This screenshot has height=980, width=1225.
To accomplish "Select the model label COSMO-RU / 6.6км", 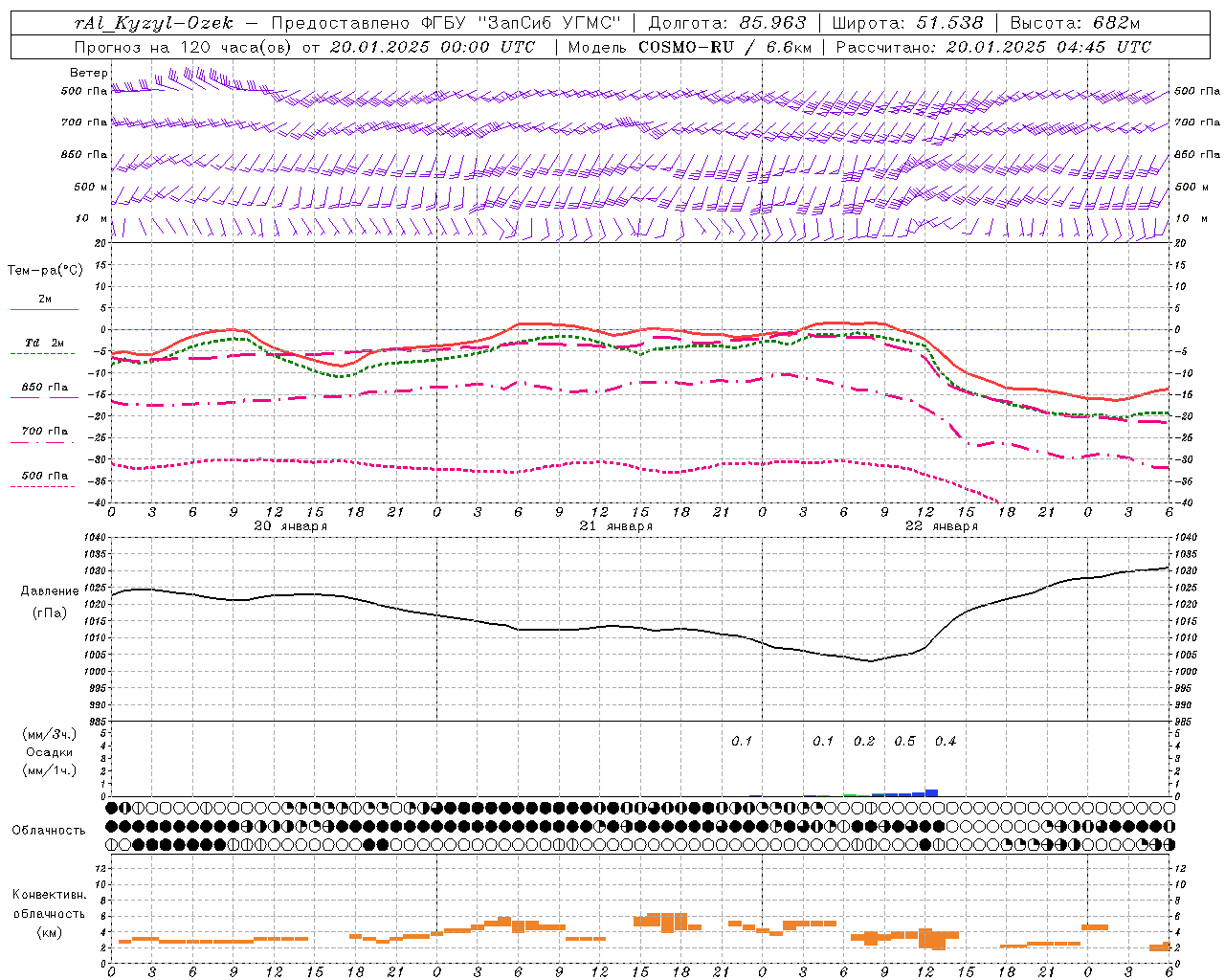I will pyautogui.click(x=724, y=47).
